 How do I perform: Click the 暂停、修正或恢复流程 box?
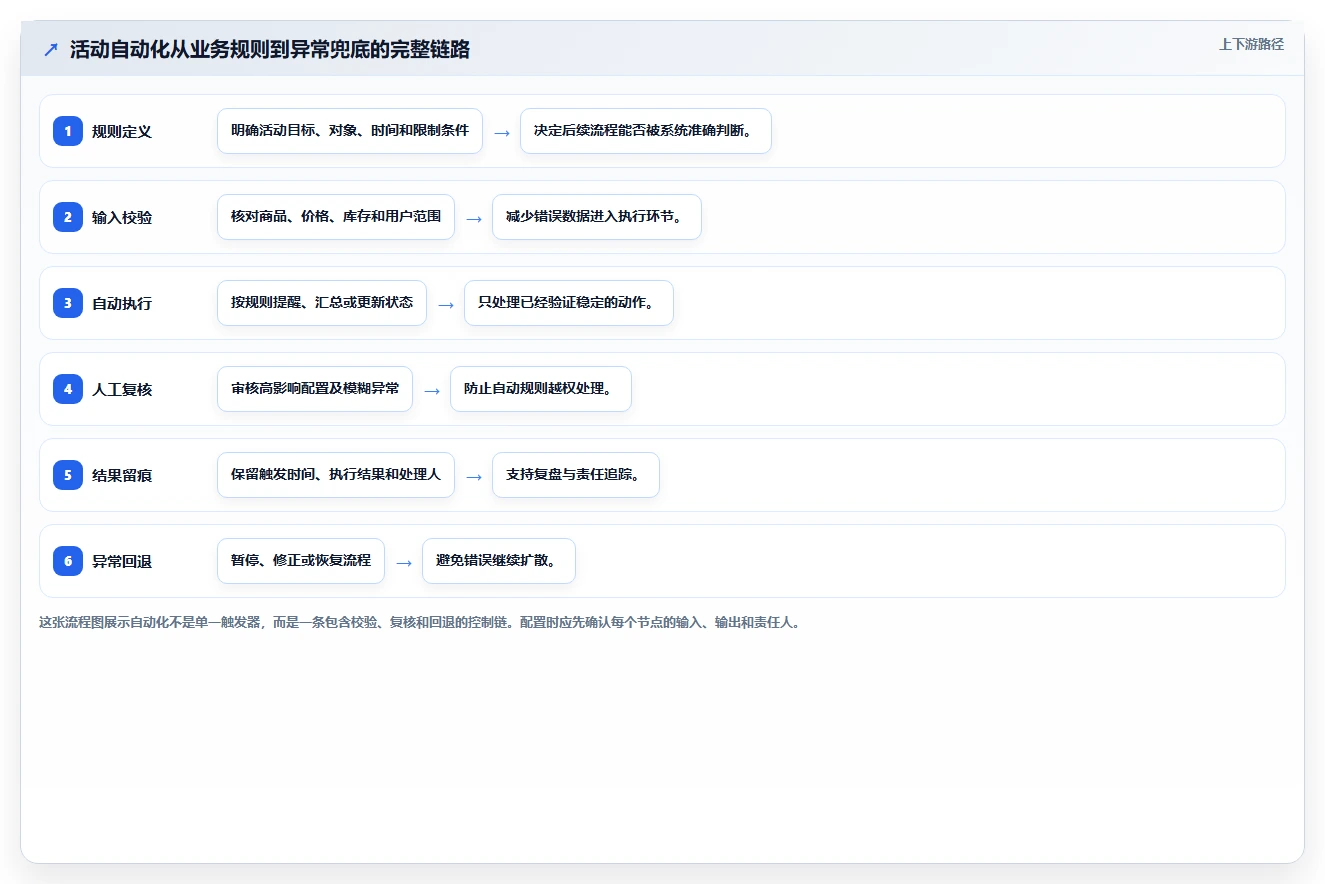[301, 561]
